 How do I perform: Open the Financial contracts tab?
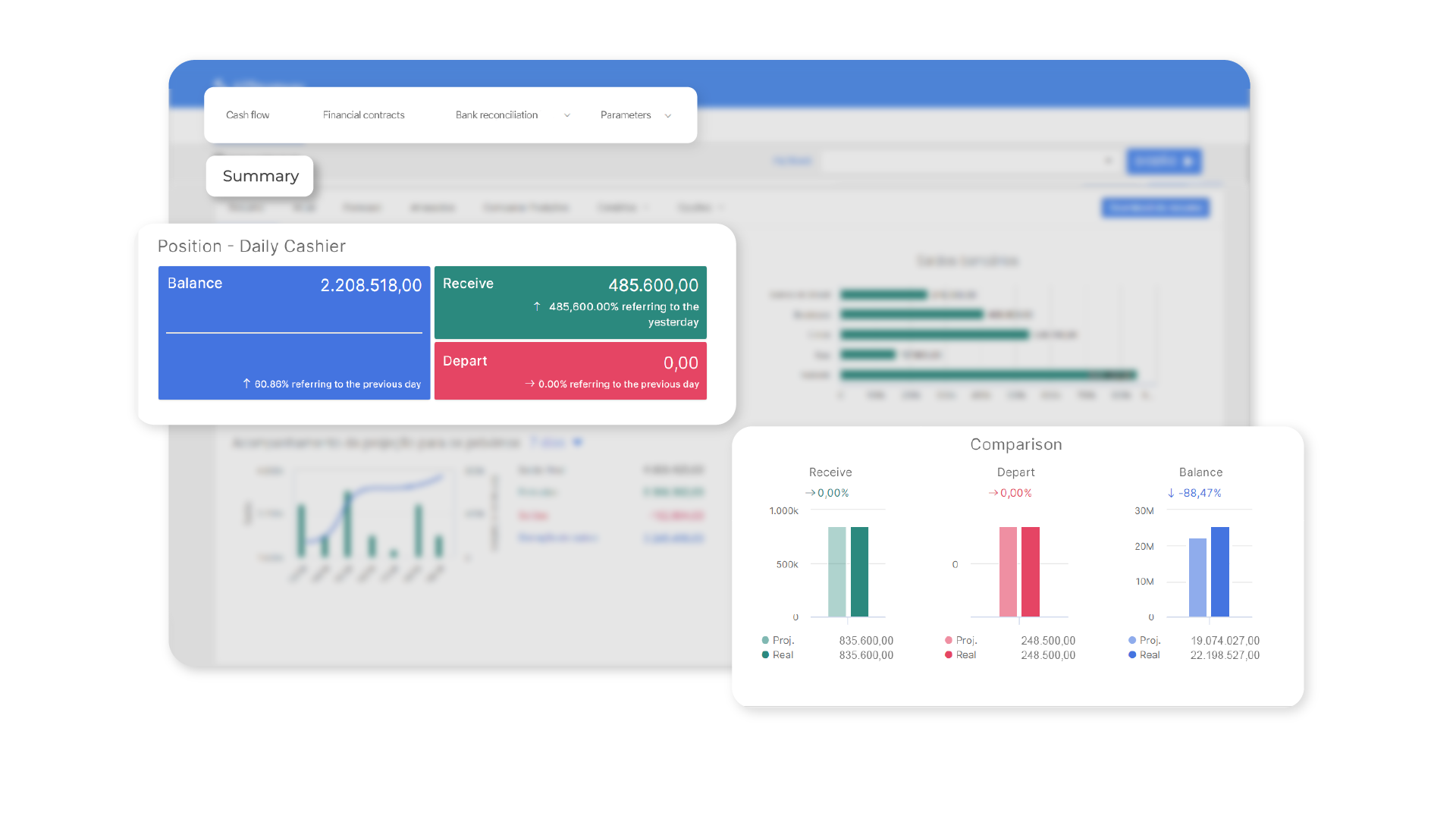pyautogui.click(x=365, y=114)
